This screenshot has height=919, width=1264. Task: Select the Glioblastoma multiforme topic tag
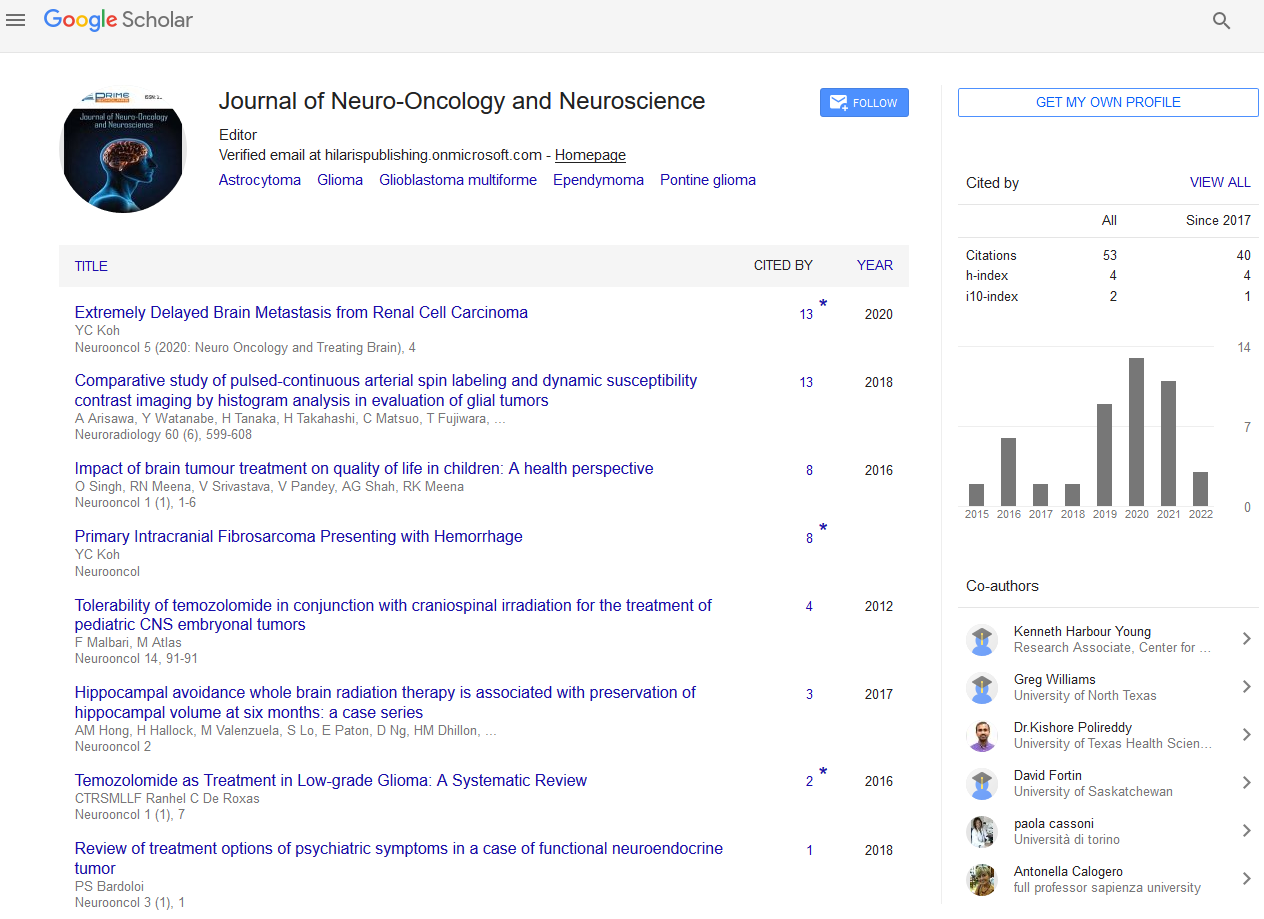click(x=458, y=181)
